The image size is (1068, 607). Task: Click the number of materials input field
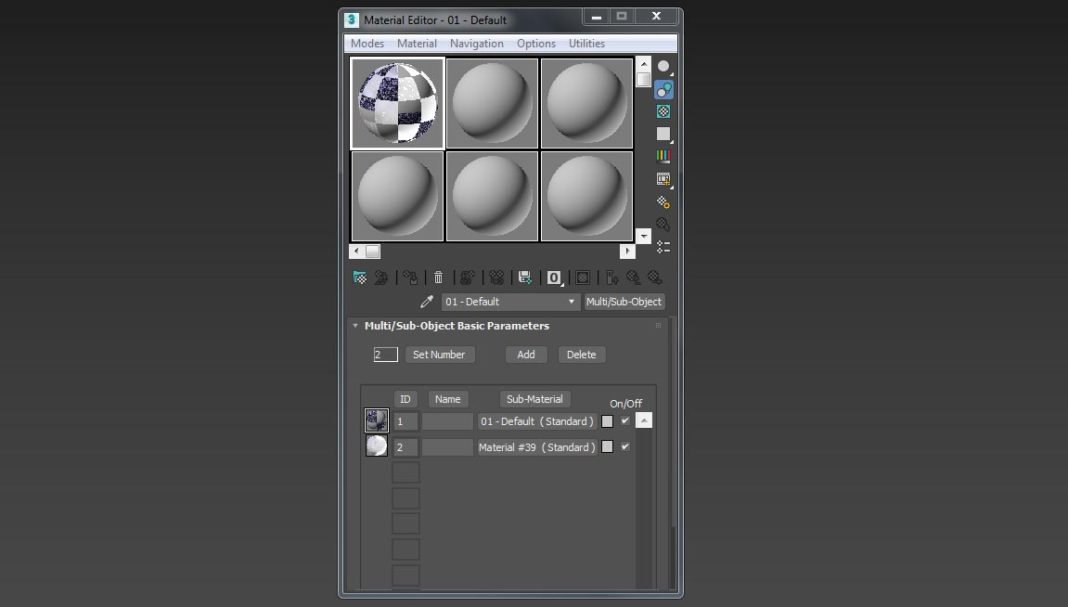tap(386, 354)
